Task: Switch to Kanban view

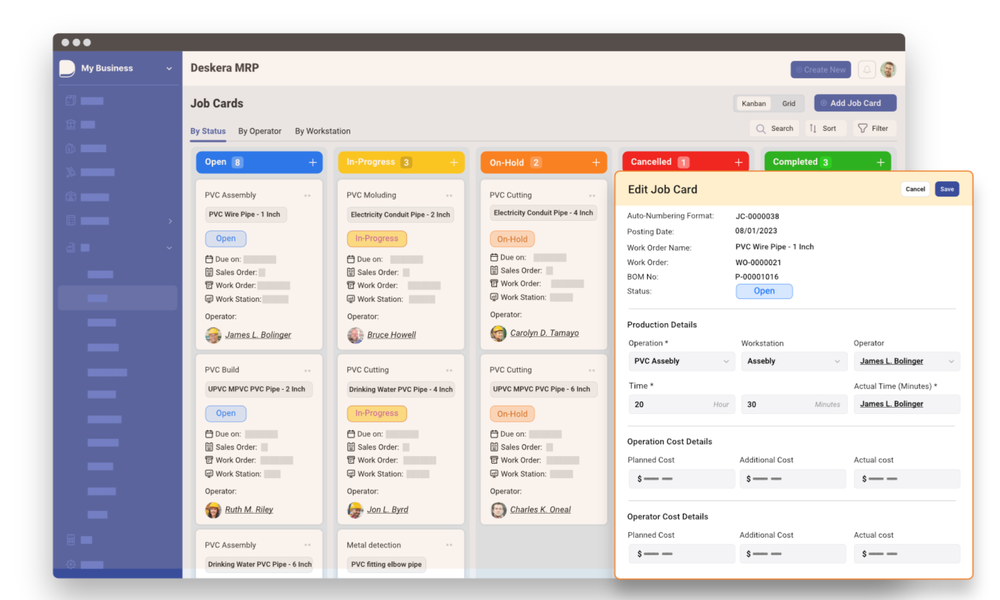Action: click(753, 103)
